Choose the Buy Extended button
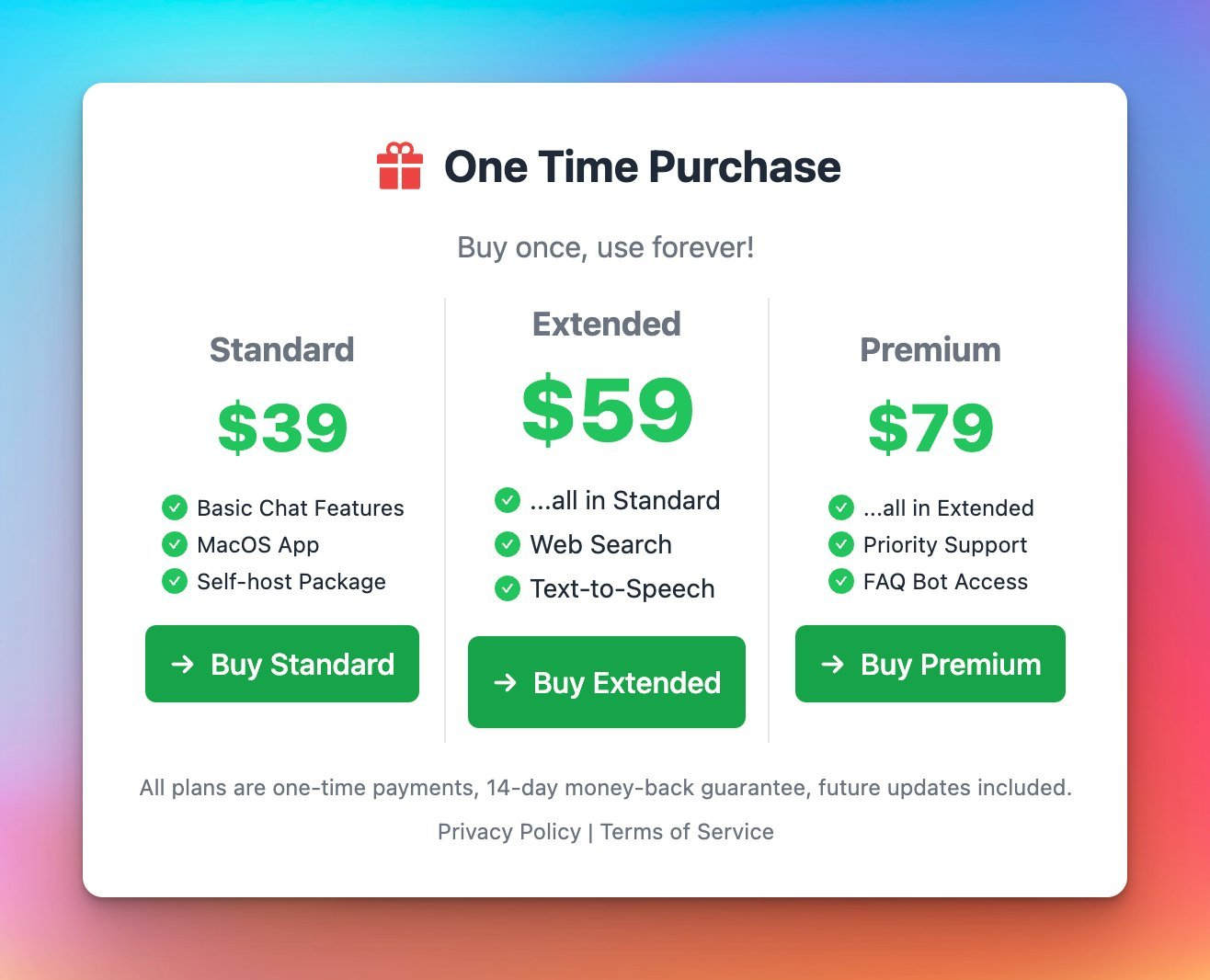Image resolution: width=1210 pixels, height=980 pixels. pyautogui.click(x=607, y=682)
